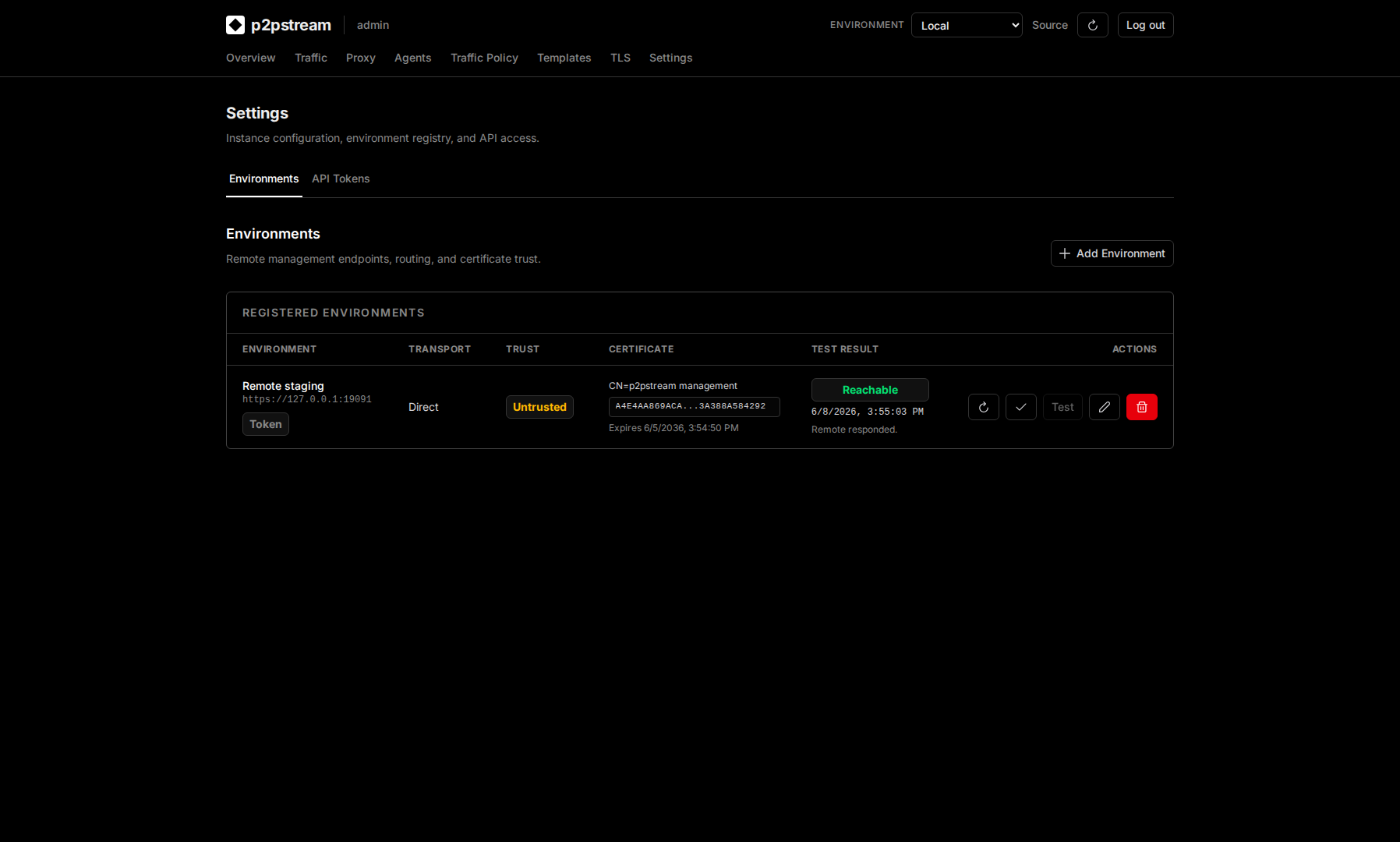Go to the Traffic page
The image size is (1400, 842).
point(311,58)
